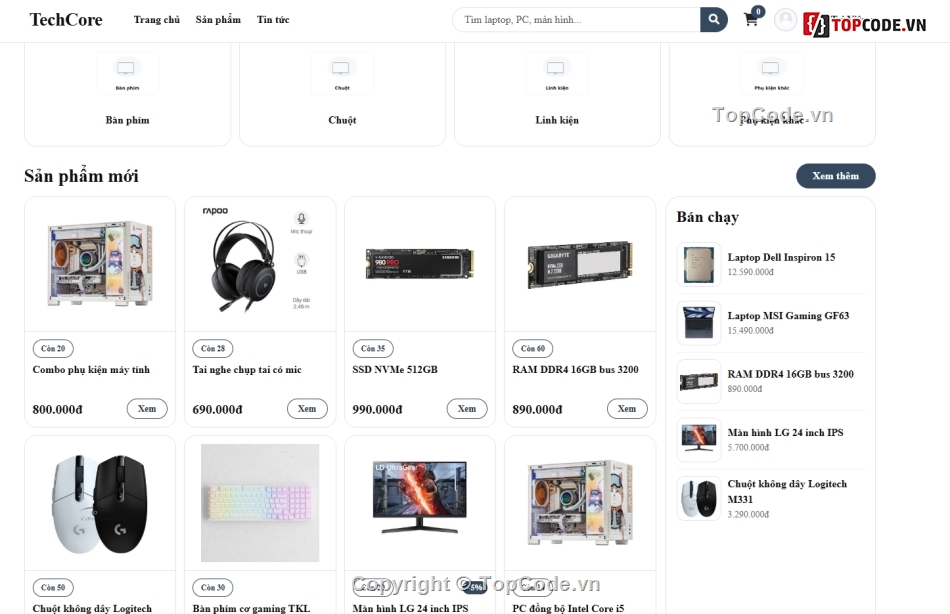950x614 pixels.
Task: Open the Laptop Dell Inspiron 15 bestseller link
Action: click(781, 257)
